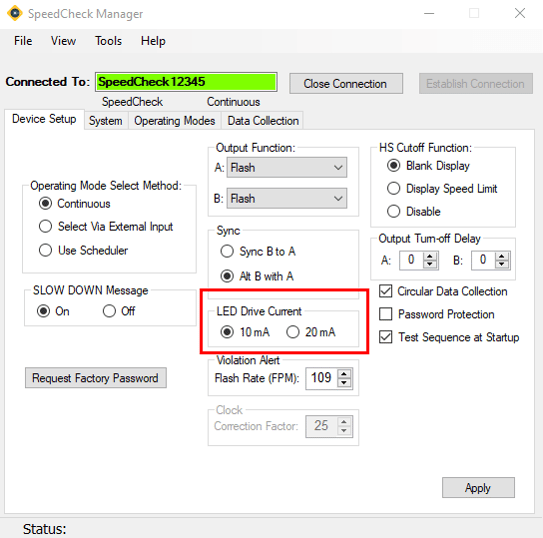This screenshot has width=543, height=538.
Task: Decrease Output Turn-off Delay A value
Action: click(430, 264)
